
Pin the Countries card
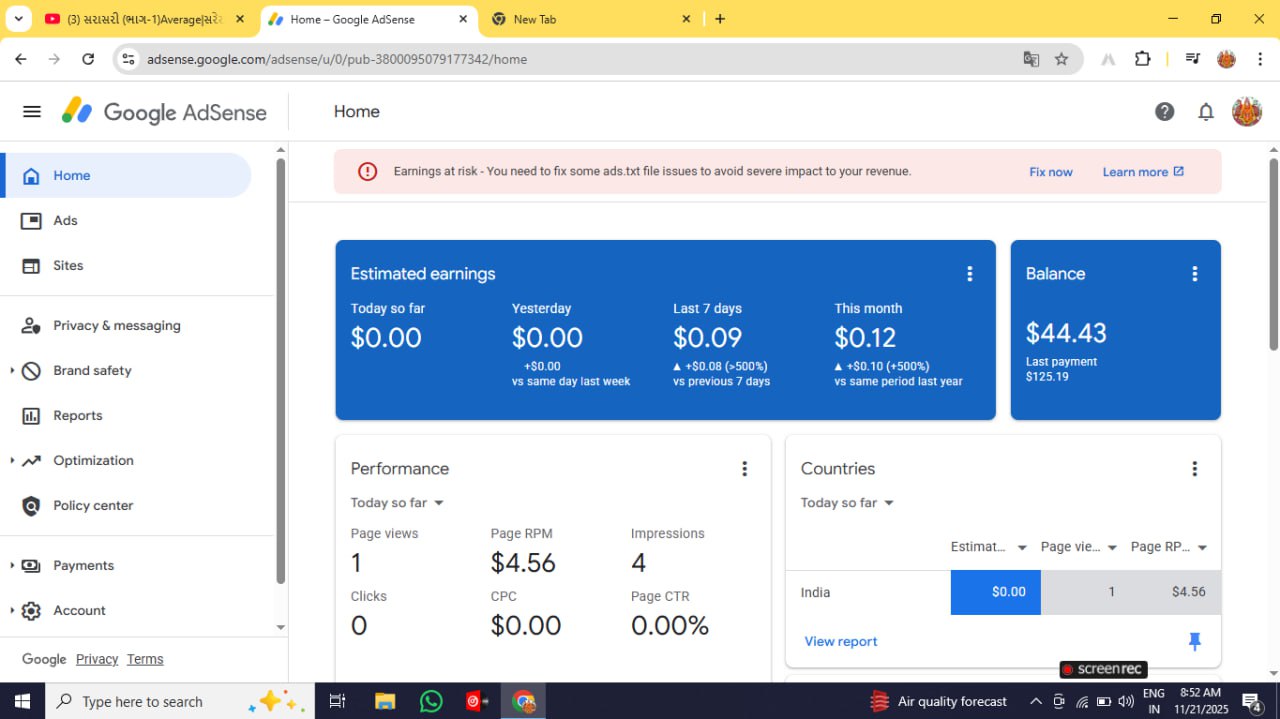click(1194, 641)
